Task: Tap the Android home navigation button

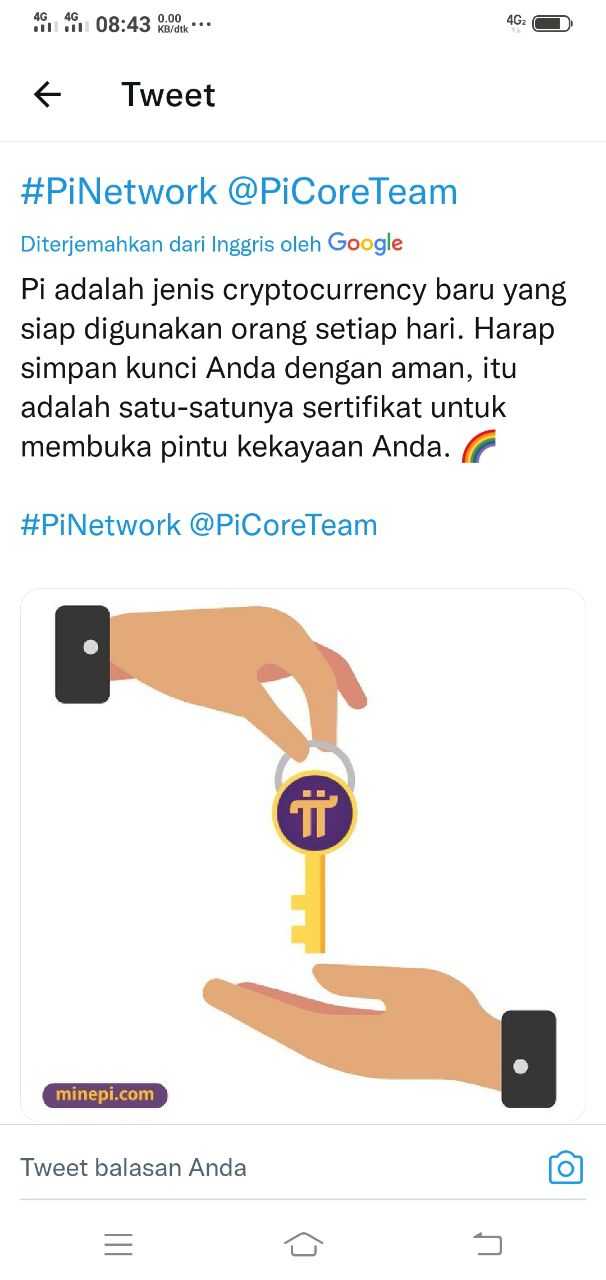Action: [303, 1244]
